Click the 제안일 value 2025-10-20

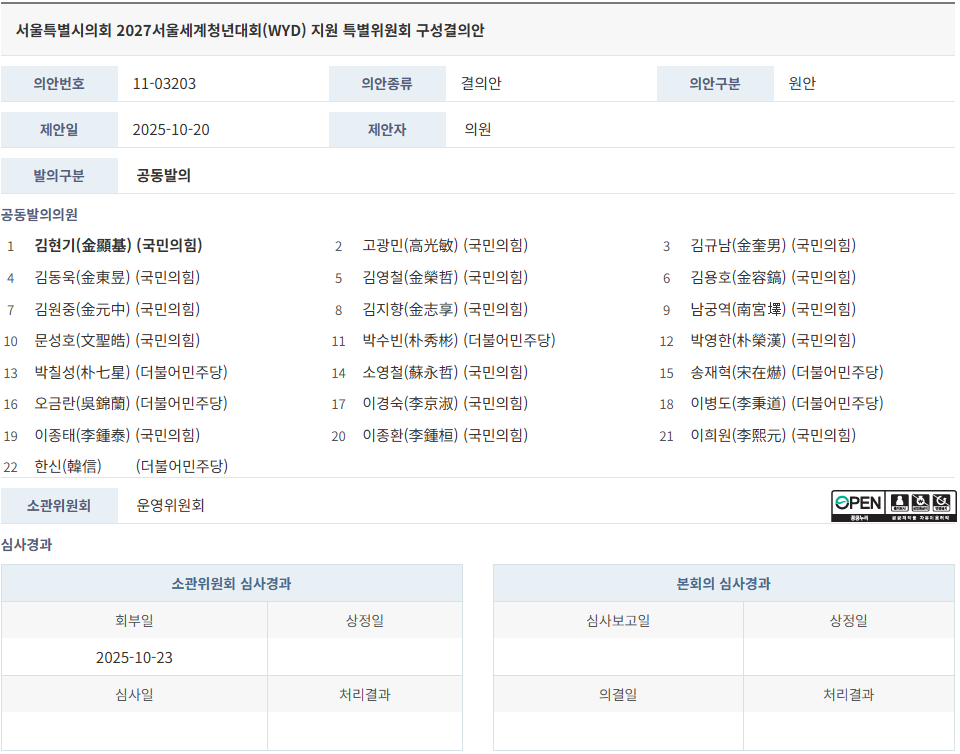coord(171,129)
